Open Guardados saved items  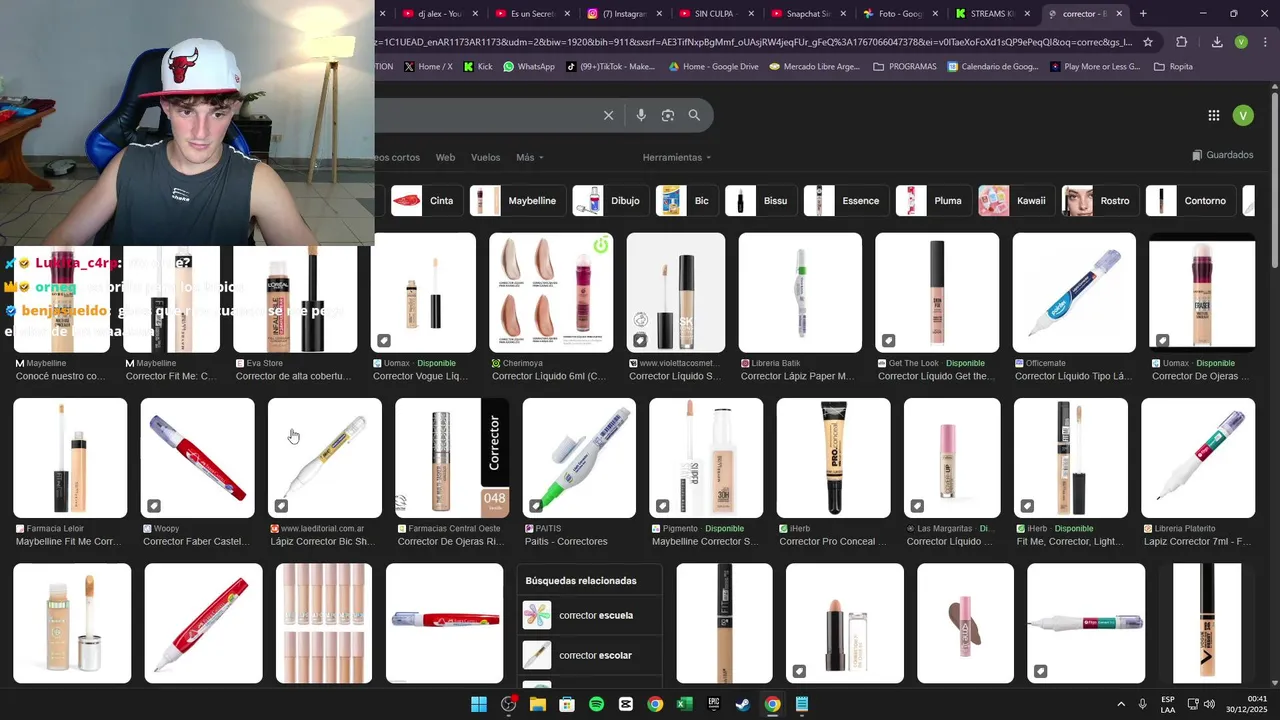point(1222,155)
